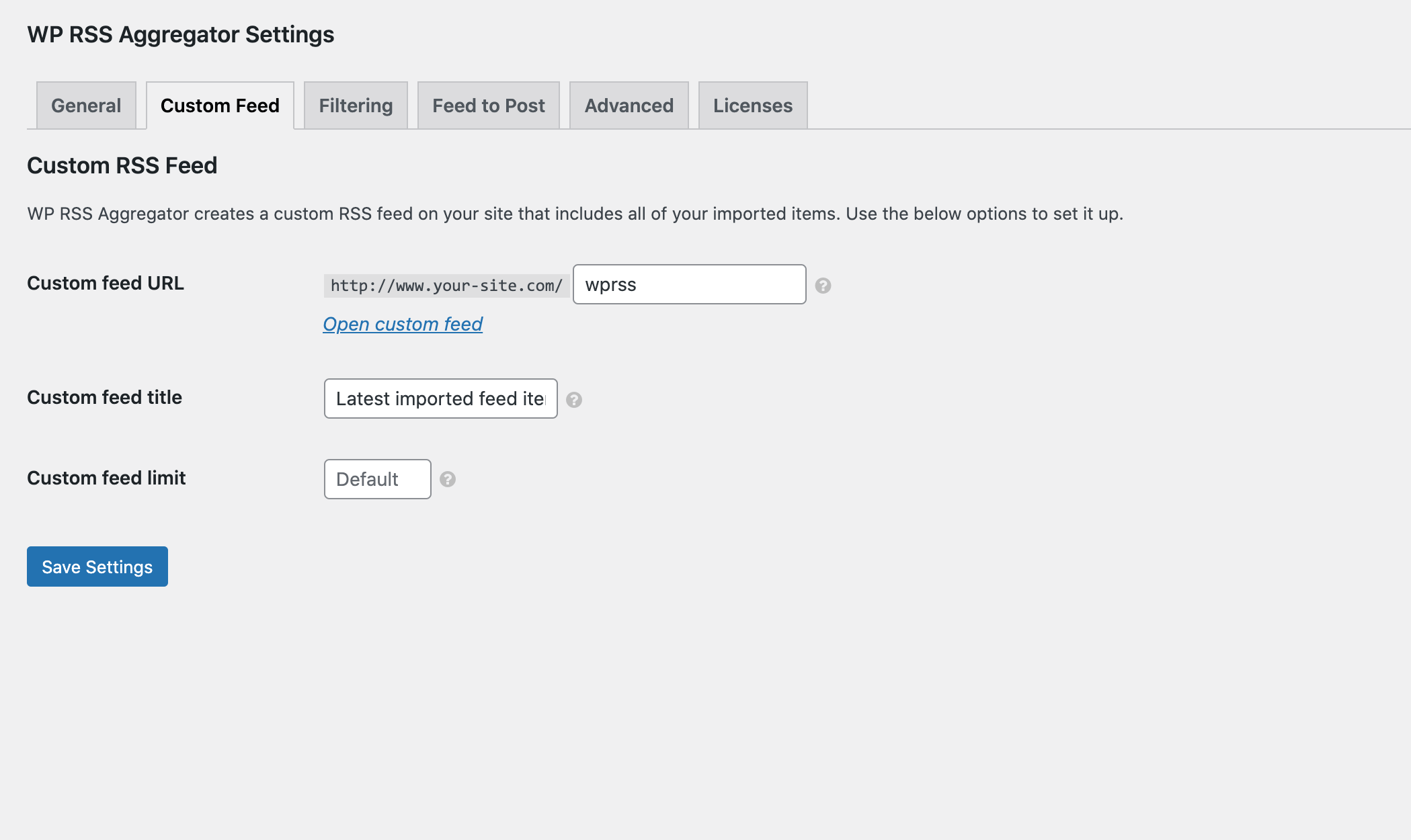Click help icon beside custom feed limit
The height and width of the screenshot is (840, 1411).
tap(448, 479)
